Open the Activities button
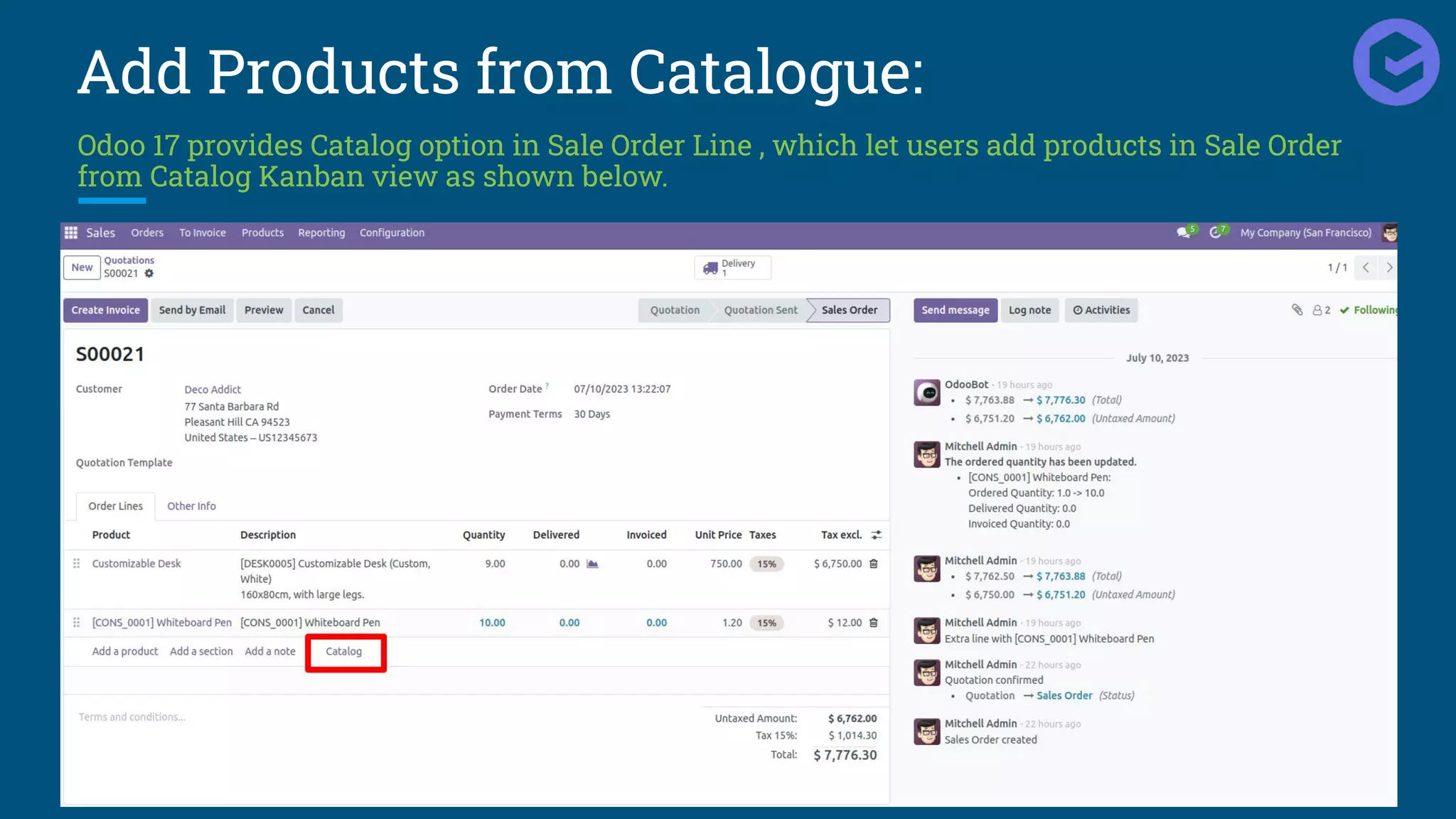 [x=1101, y=310]
